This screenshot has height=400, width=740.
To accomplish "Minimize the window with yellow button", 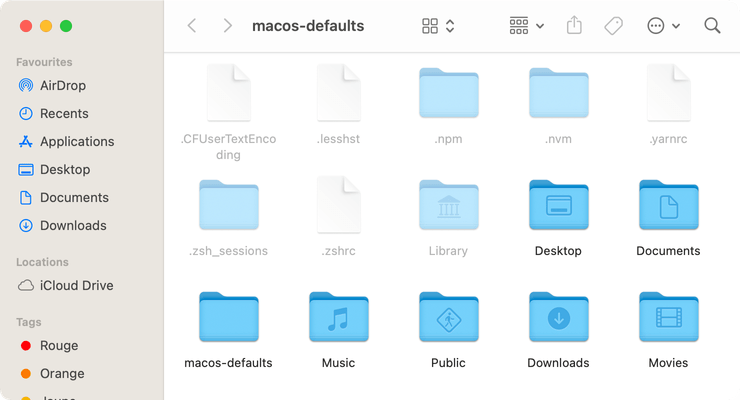I will [46, 26].
